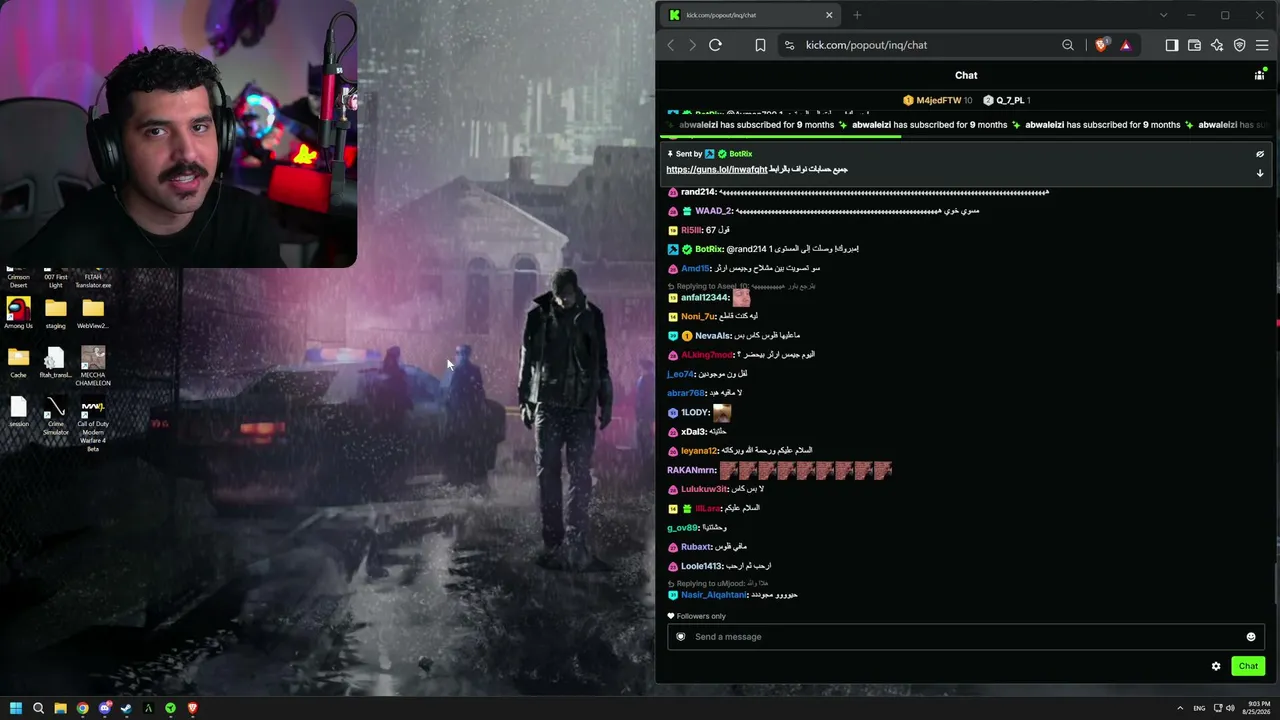Show hidden system tray icons chevron
The height and width of the screenshot is (720, 1280).
coord(1180,708)
